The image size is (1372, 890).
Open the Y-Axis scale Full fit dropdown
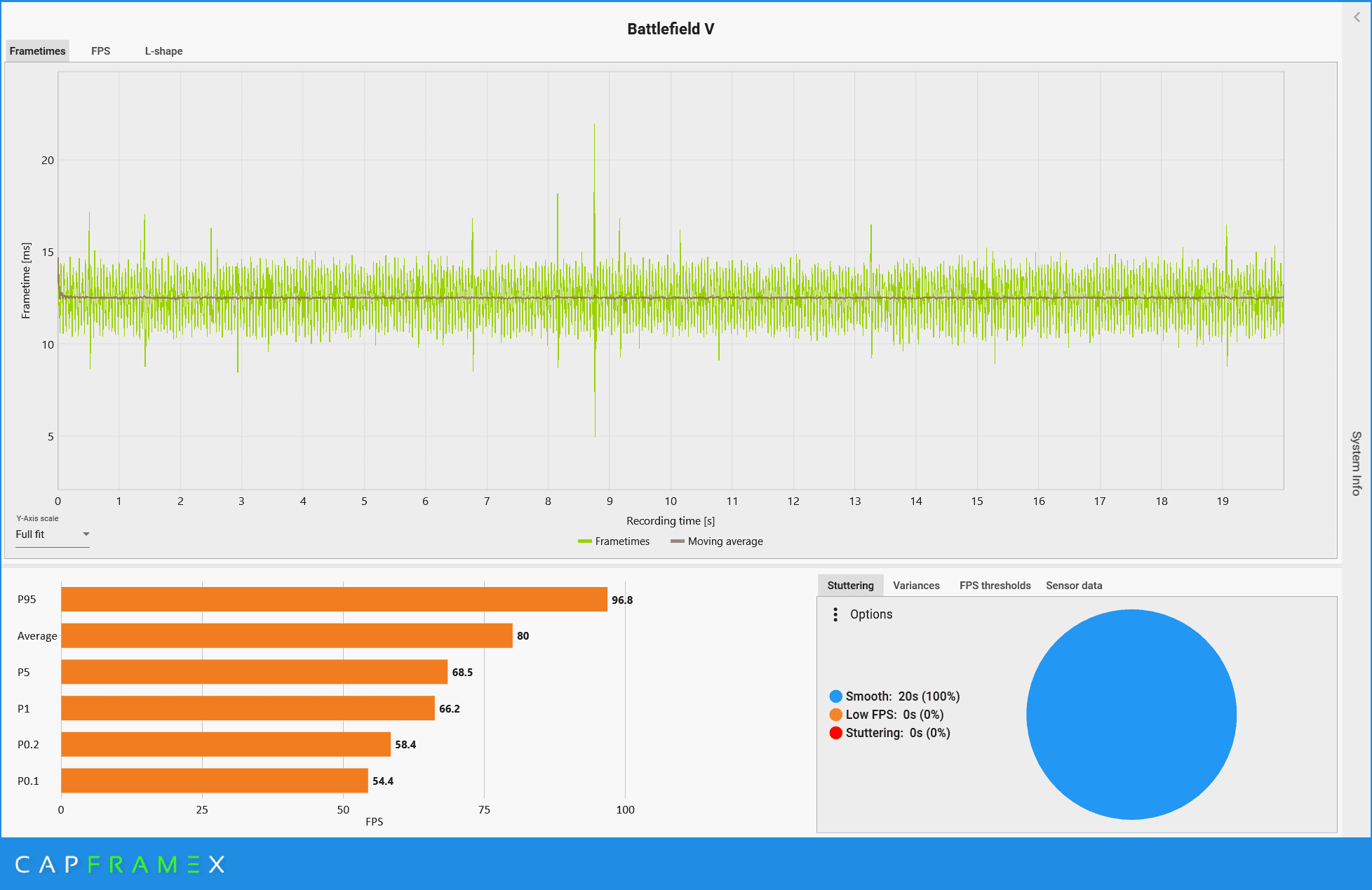click(53, 534)
